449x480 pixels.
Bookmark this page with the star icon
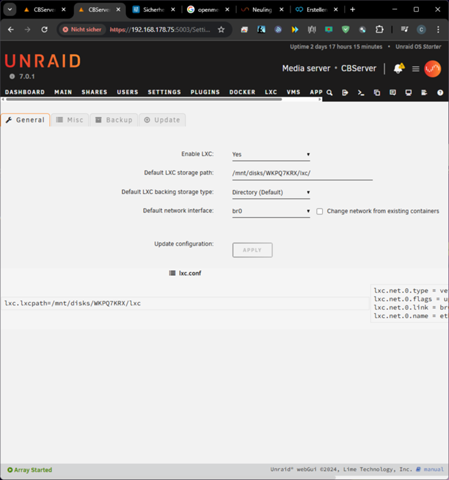pyautogui.click(x=221, y=30)
